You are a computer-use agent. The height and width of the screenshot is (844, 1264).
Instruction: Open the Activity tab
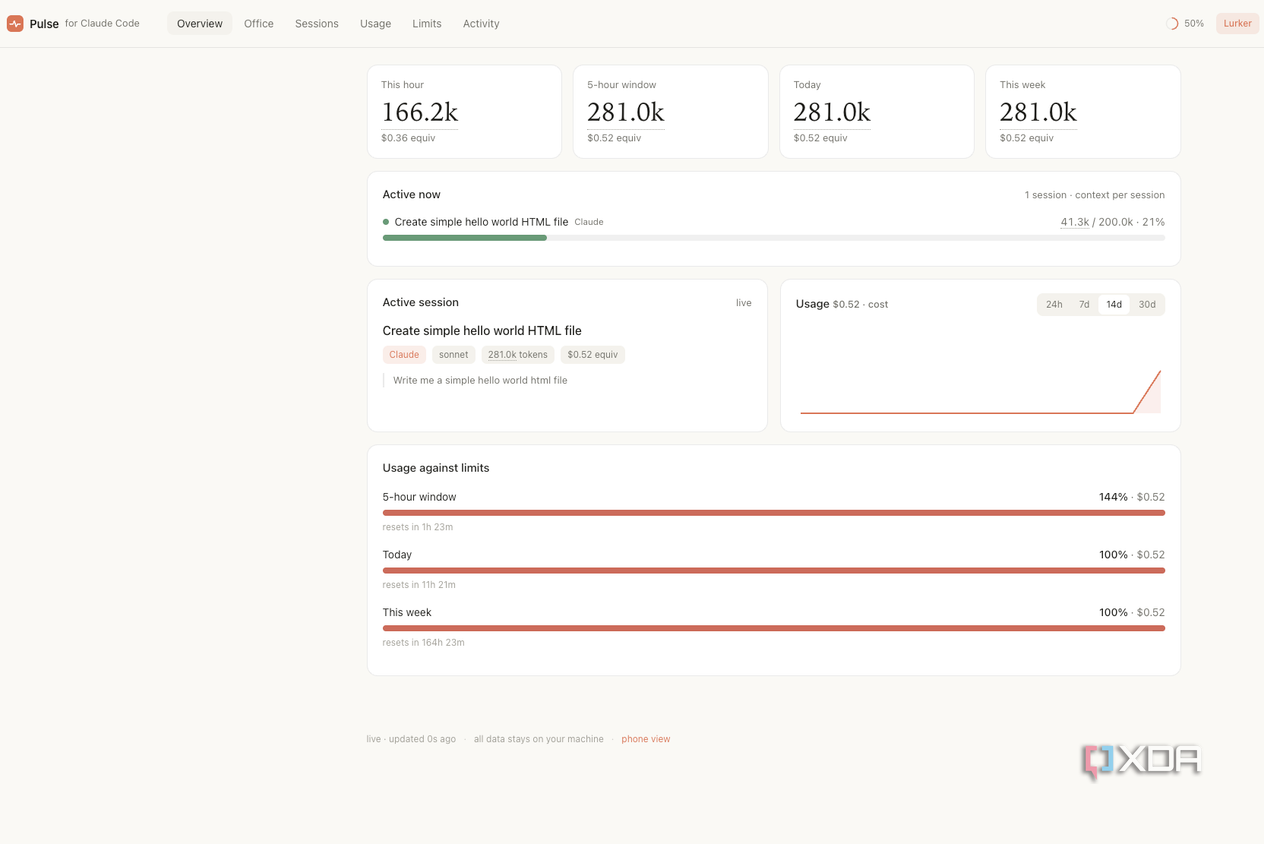481,23
